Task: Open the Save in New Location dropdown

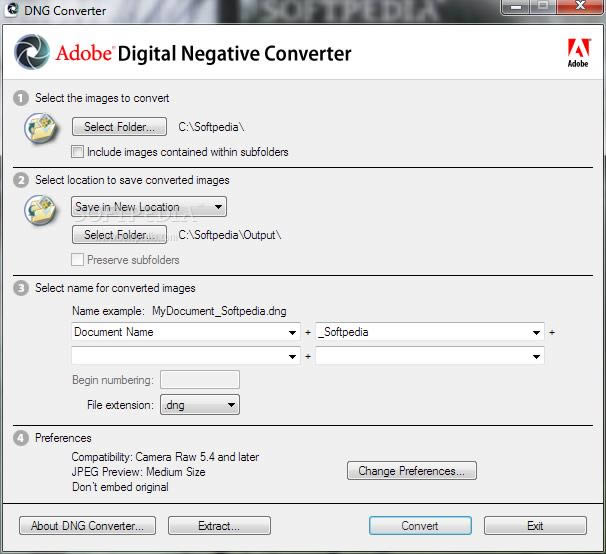Action: click(x=149, y=207)
